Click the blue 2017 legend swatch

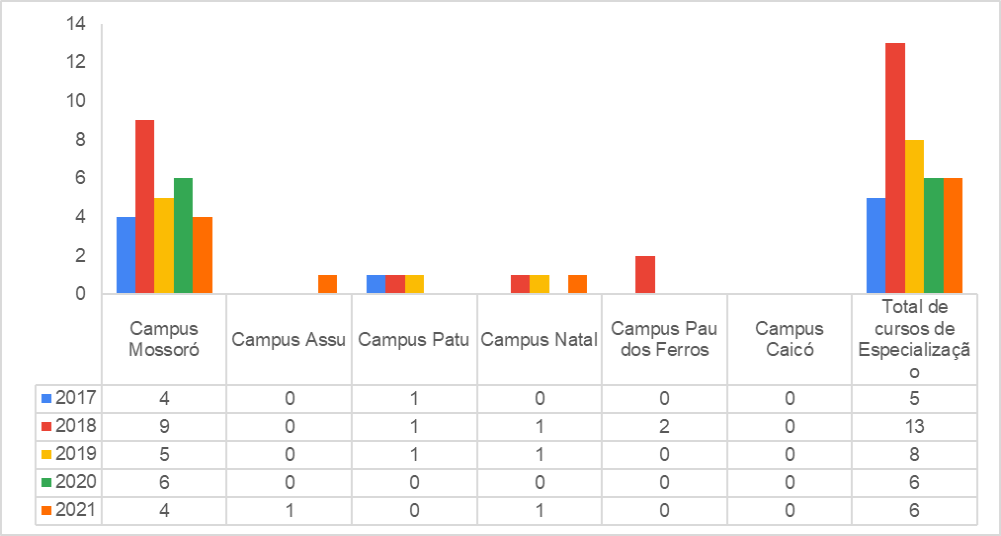point(46,398)
